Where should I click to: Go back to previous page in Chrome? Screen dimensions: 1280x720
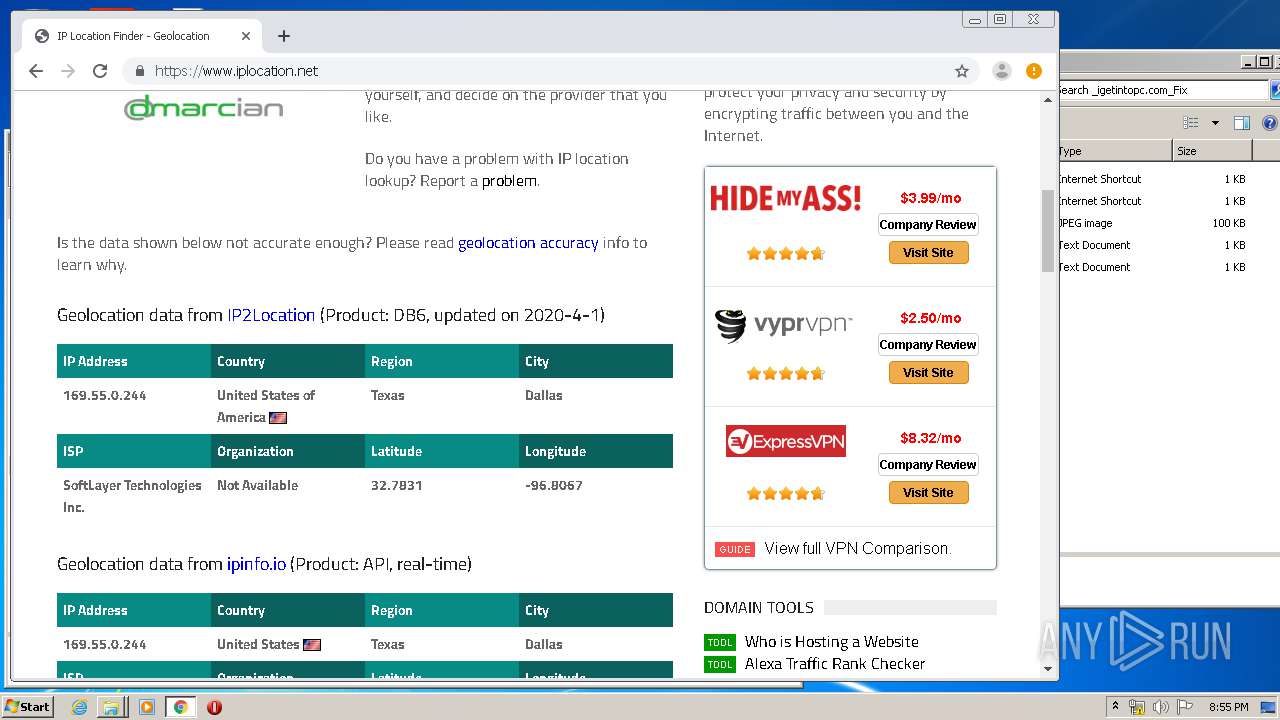tap(36, 71)
